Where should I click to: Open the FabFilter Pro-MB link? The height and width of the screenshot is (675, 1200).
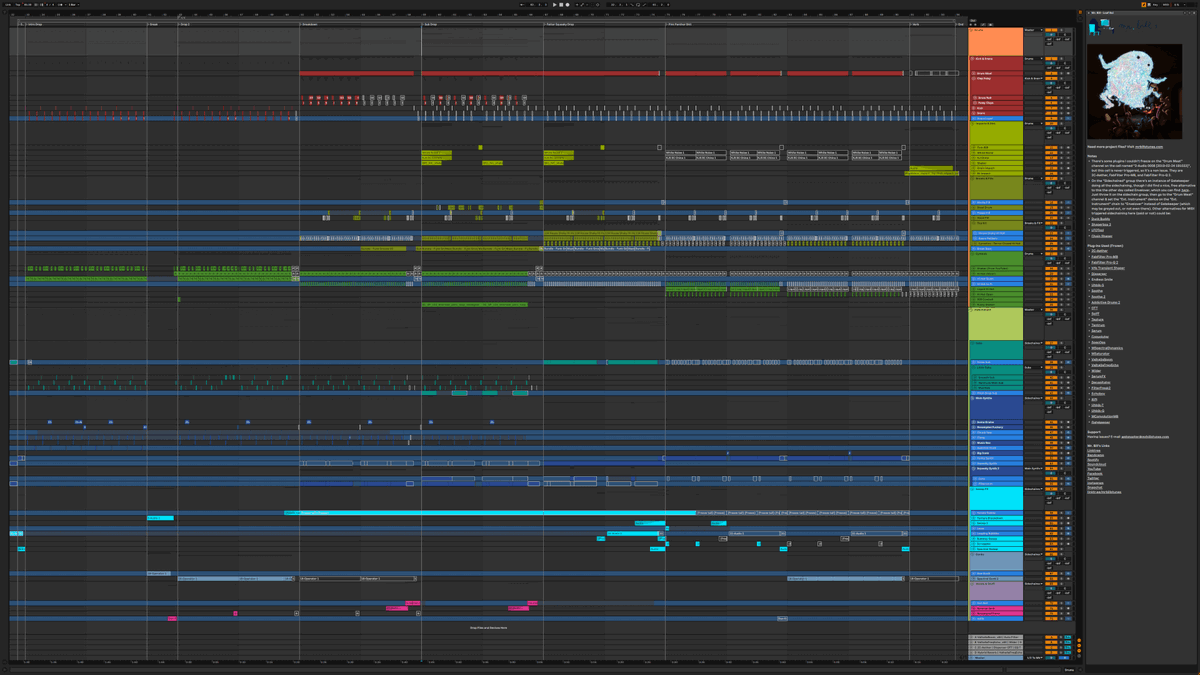pyautogui.click(x=1104, y=257)
